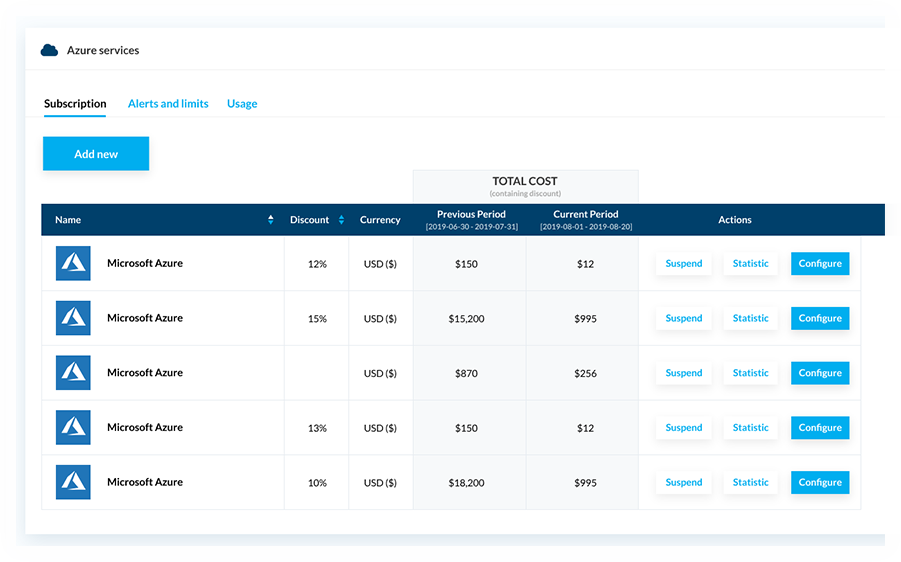901x562 pixels.
Task: Suspend the subscription with 10% discount
Action: (x=684, y=482)
